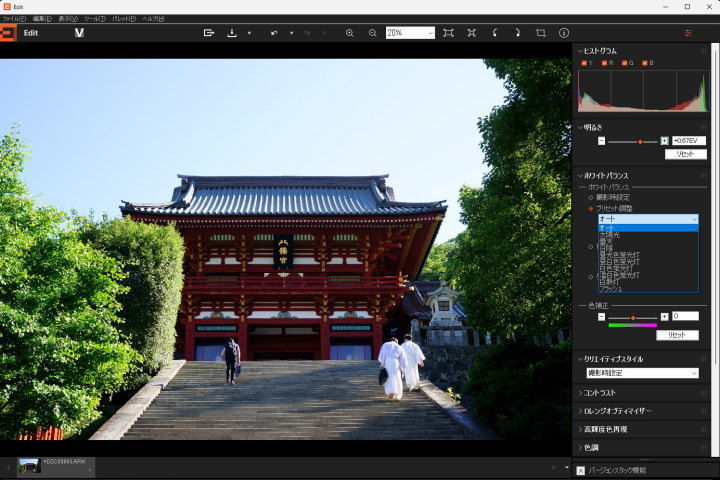Screen dimensions: 720x480
Task: Click the actual-size display icon
Action: point(472,33)
